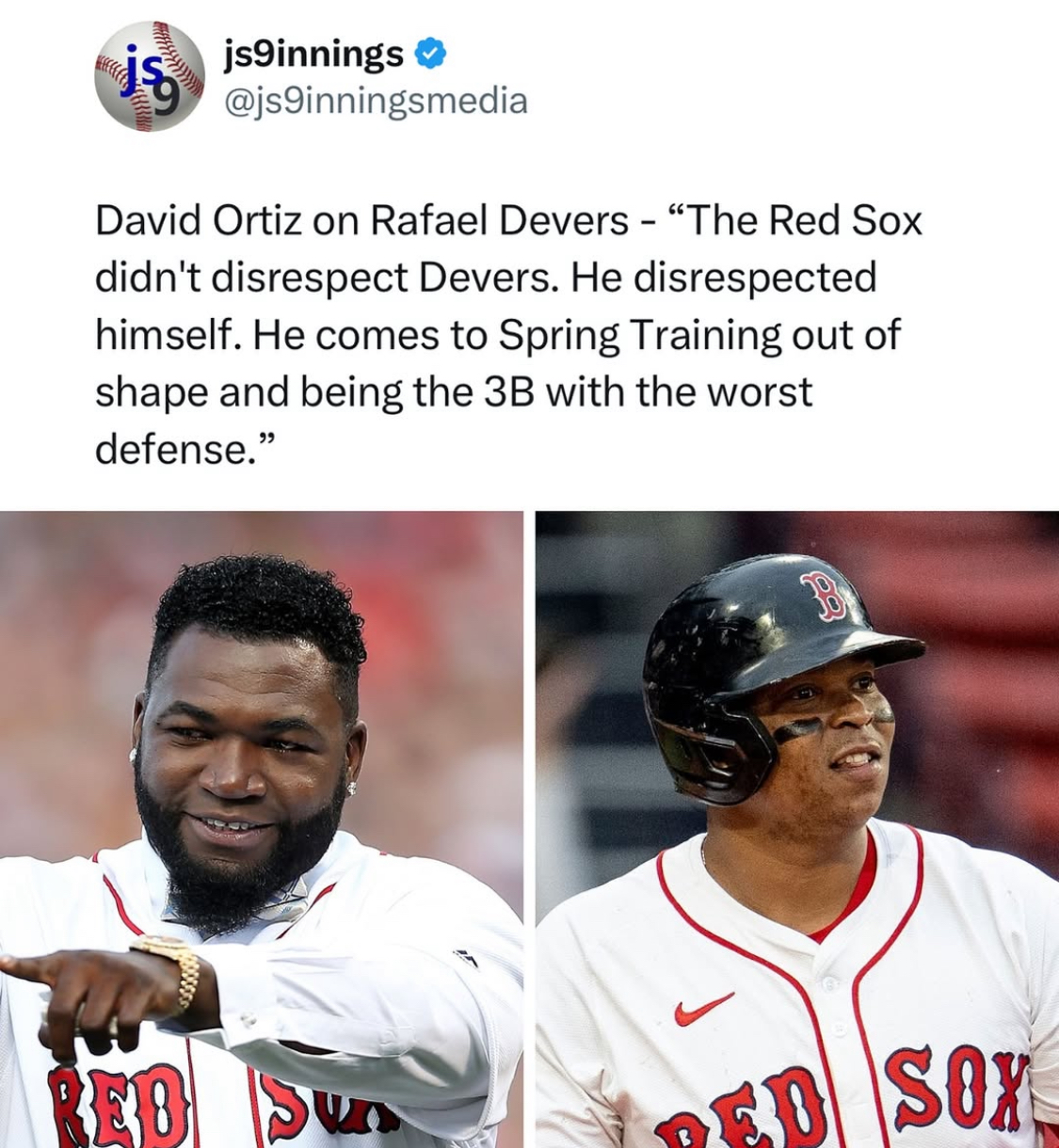Click the red B logo on the helmet
This screenshot has width=1059, height=1148.
pos(825,595)
